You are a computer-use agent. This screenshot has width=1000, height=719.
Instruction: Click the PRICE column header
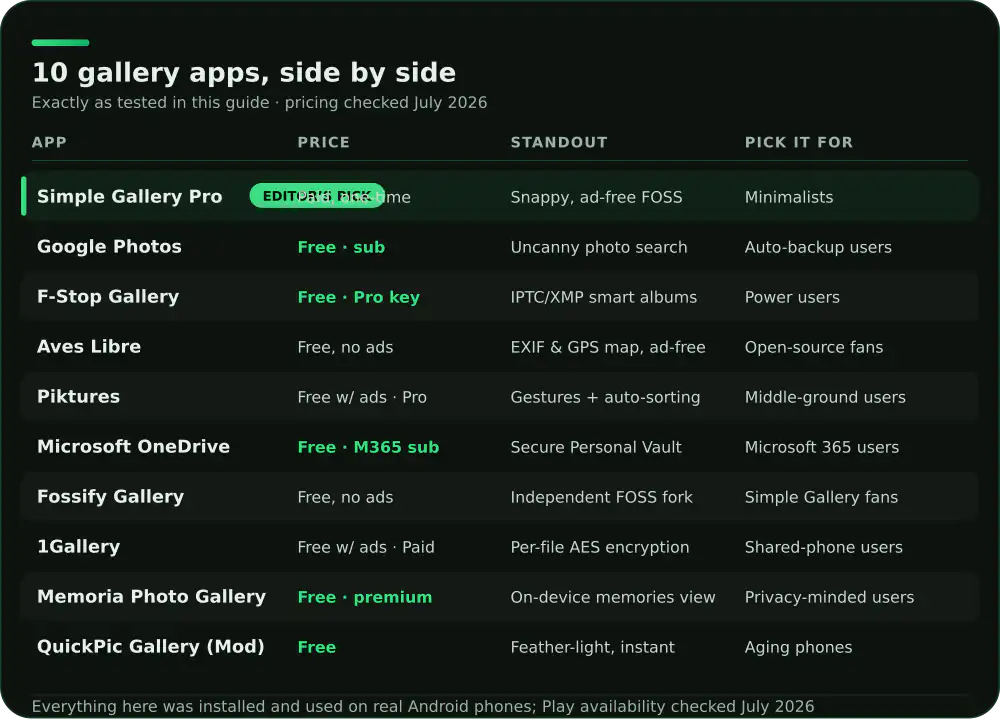(x=323, y=142)
